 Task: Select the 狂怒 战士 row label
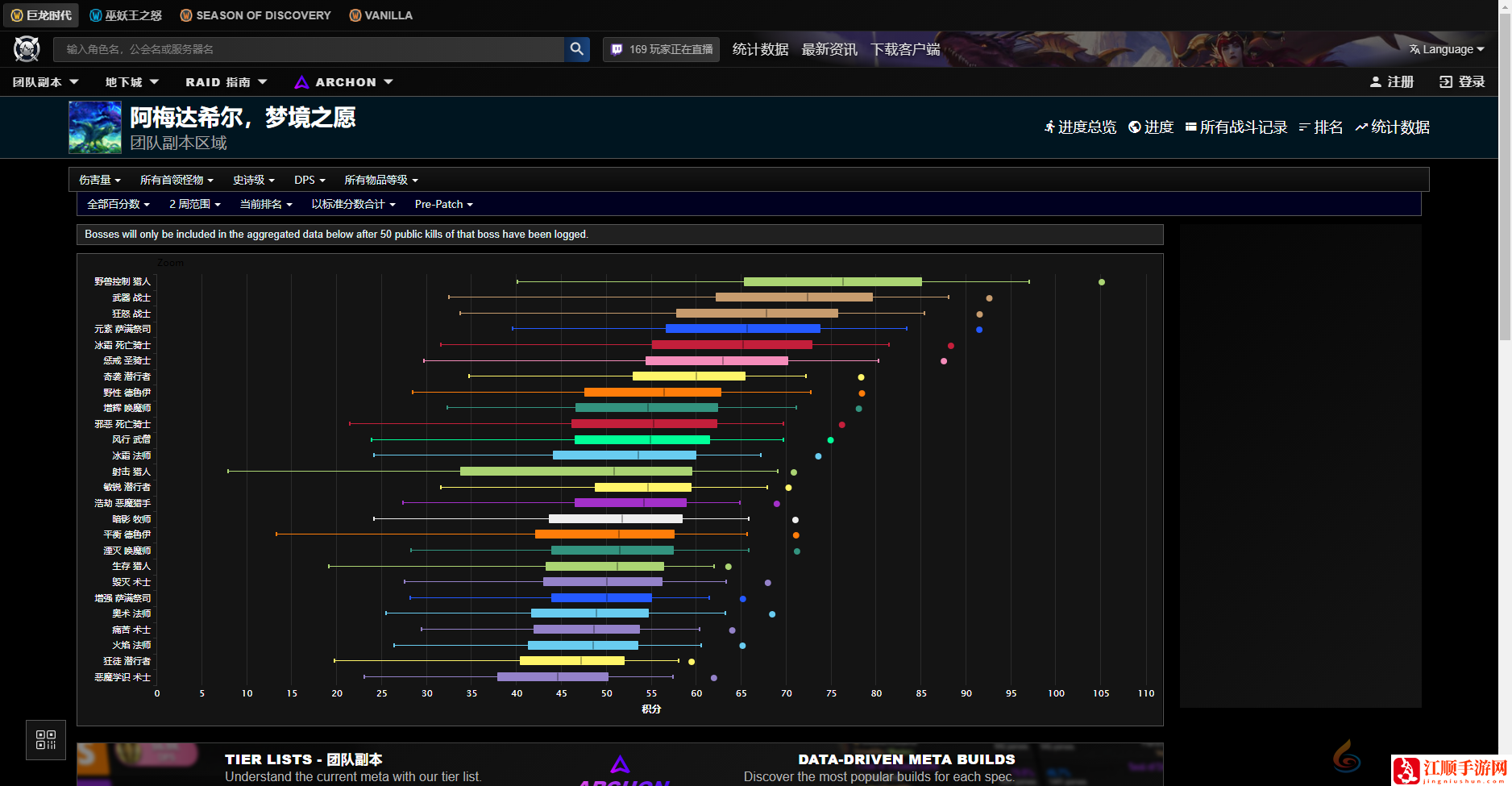[131, 314]
